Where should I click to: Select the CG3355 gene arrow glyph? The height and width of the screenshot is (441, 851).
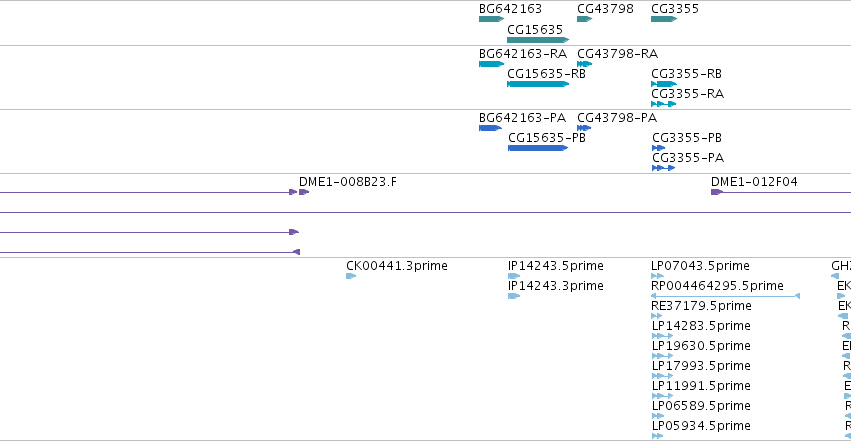[664, 19]
